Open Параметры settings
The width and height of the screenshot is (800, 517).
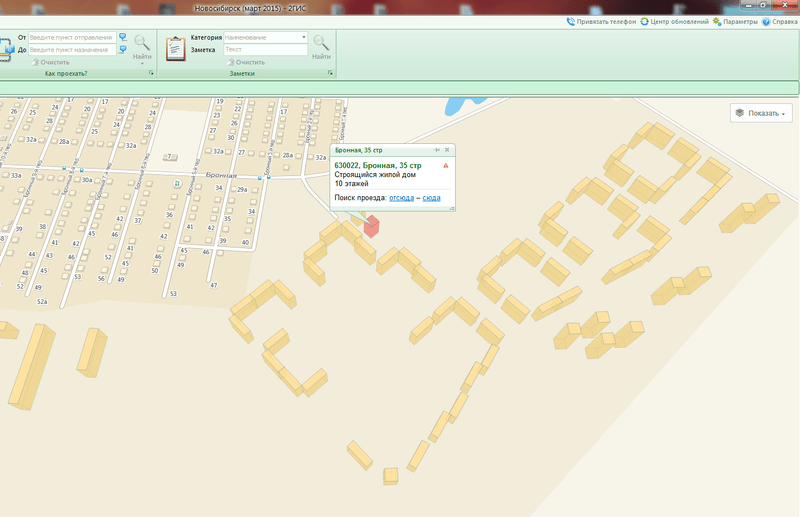pos(717,21)
